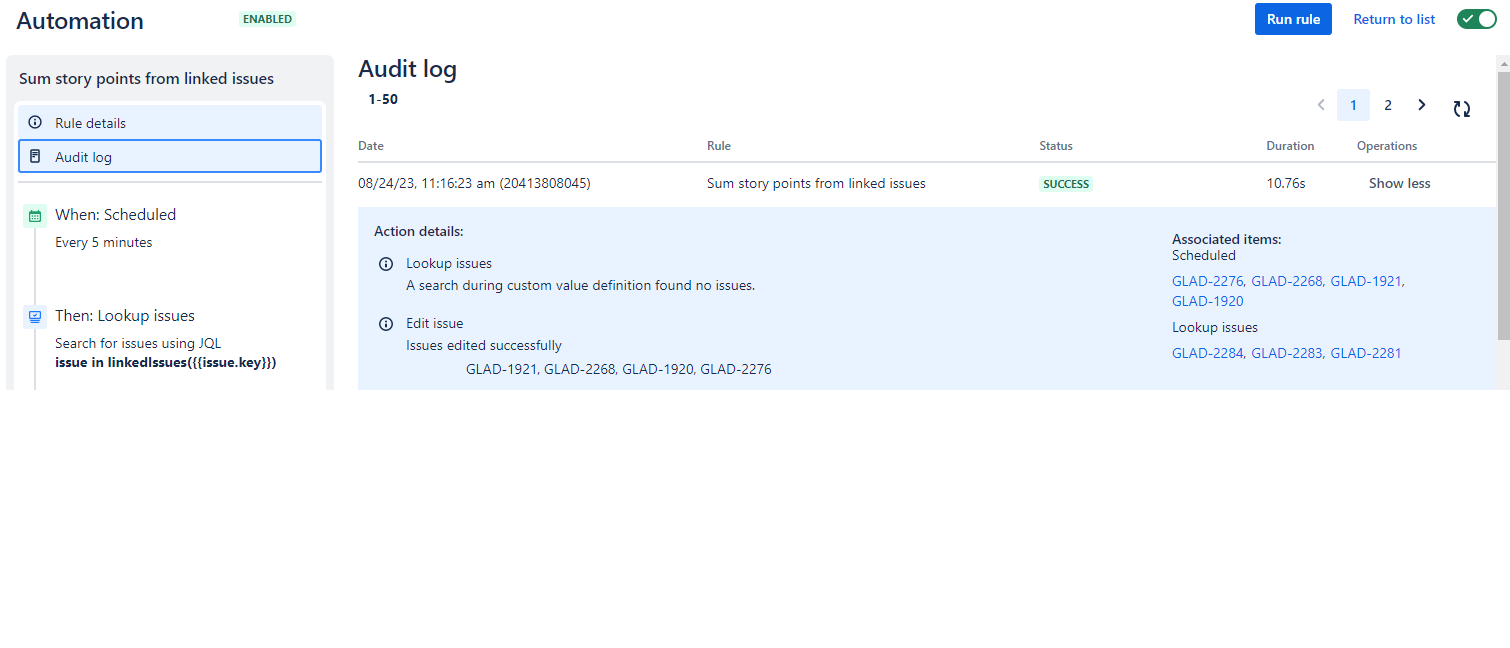
Task: Click the refresh audit log icon
Action: 1462,108
